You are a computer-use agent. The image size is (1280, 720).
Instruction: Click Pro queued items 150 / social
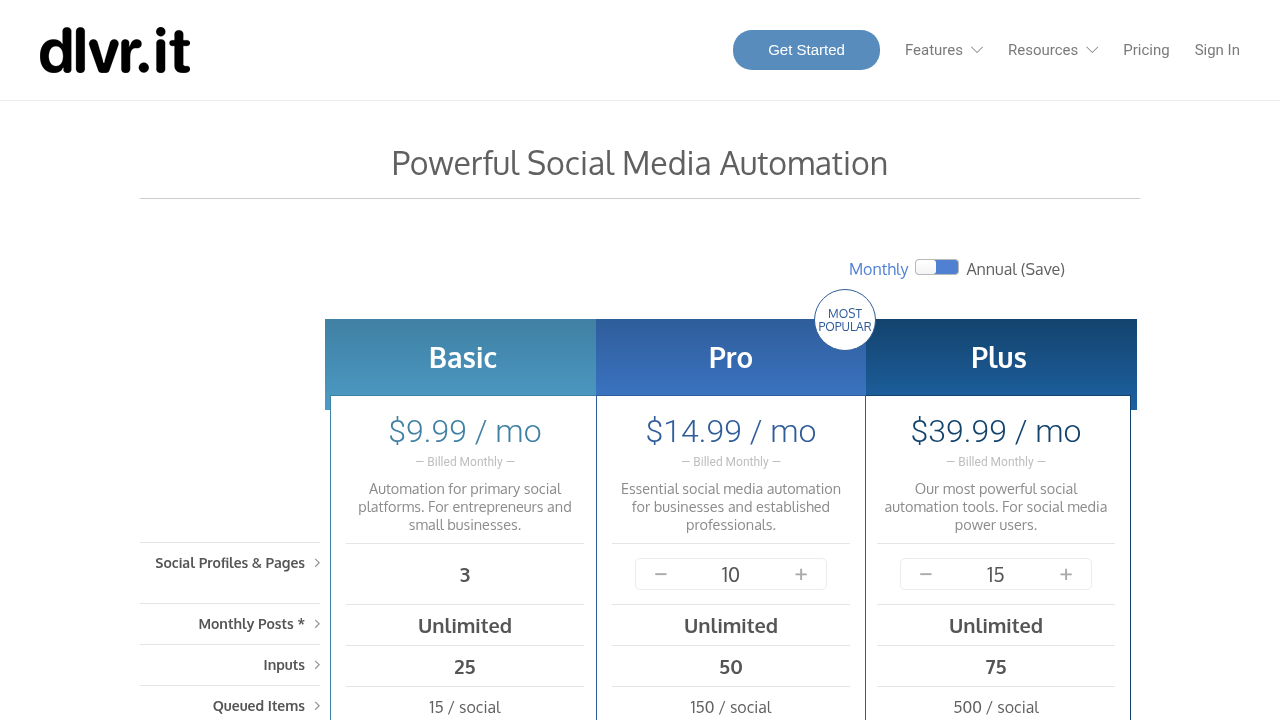731,707
